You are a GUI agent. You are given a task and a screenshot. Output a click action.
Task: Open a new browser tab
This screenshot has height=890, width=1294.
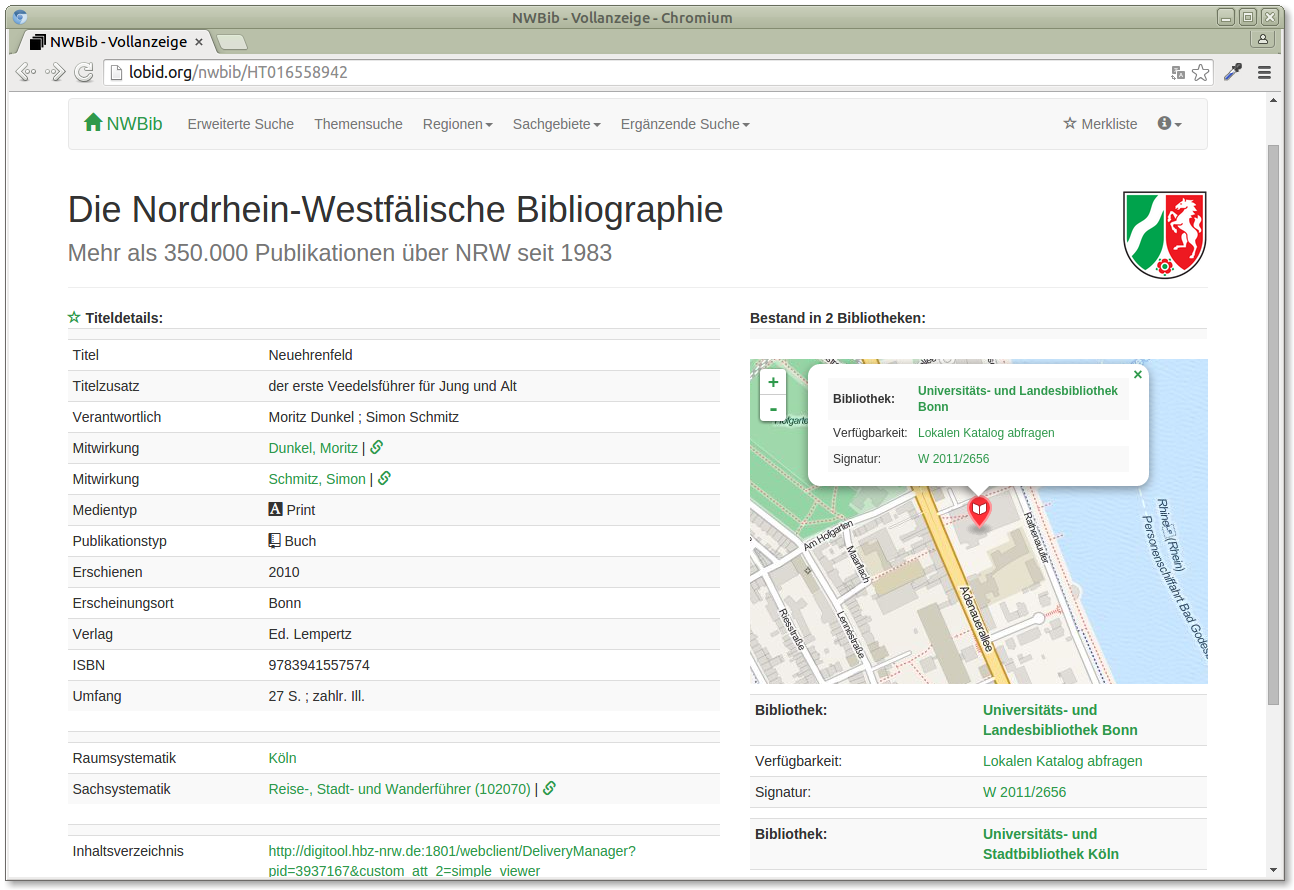(232, 42)
